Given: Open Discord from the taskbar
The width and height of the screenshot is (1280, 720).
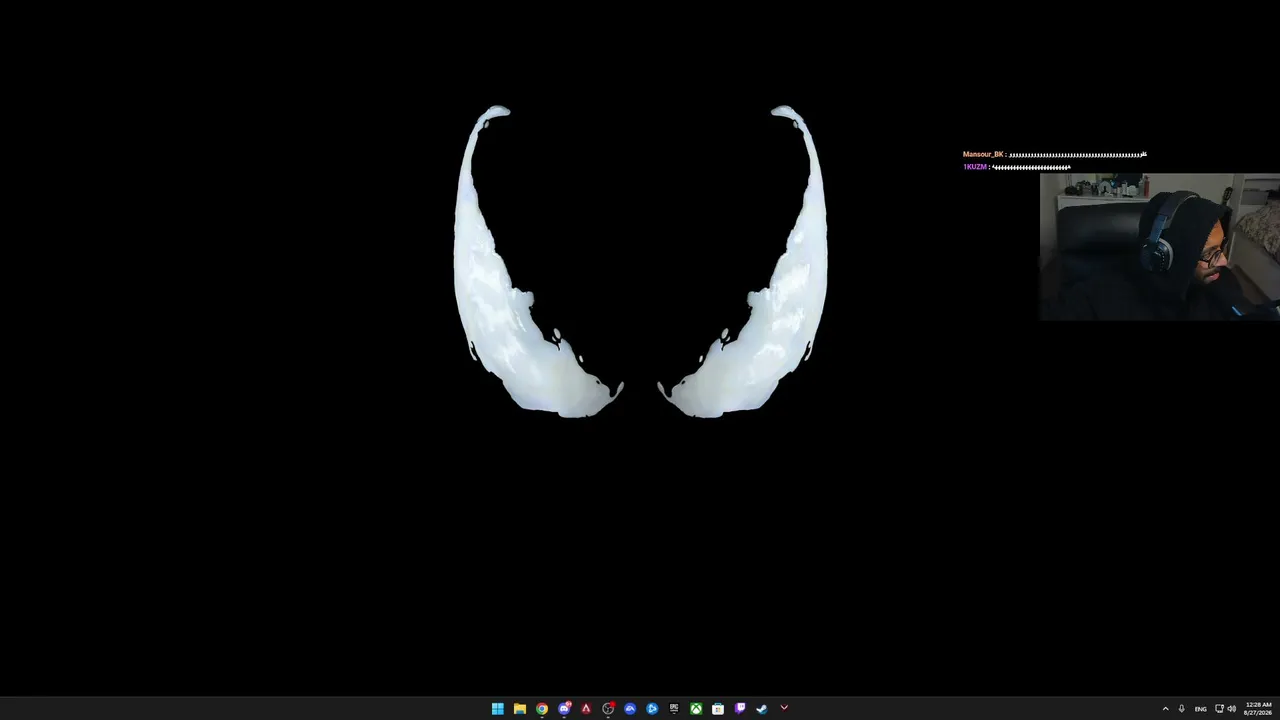Looking at the screenshot, I should coord(564,709).
